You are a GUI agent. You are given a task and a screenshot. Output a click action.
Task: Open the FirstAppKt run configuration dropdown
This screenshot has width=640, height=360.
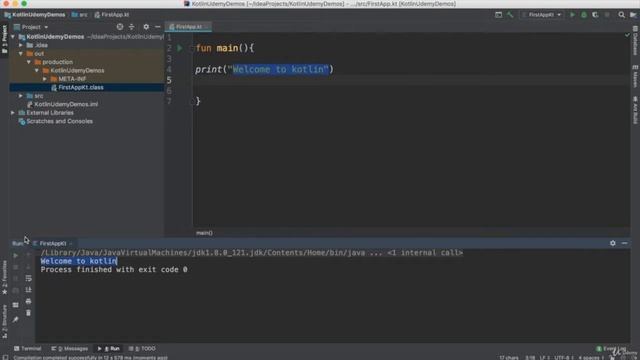542,15
